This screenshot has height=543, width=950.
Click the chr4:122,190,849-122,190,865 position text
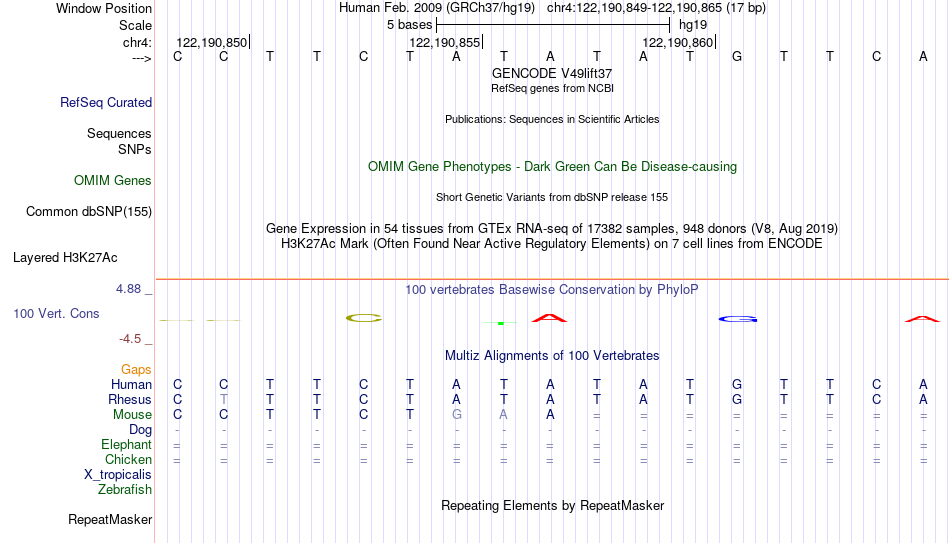(x=656, y=8)
